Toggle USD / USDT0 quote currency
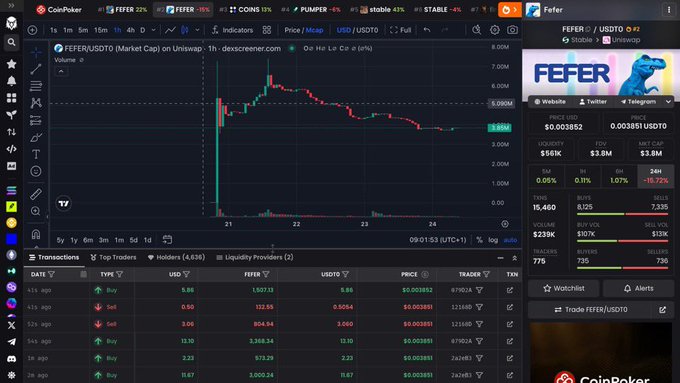This screenshot has height=383, width=680. 357,30
